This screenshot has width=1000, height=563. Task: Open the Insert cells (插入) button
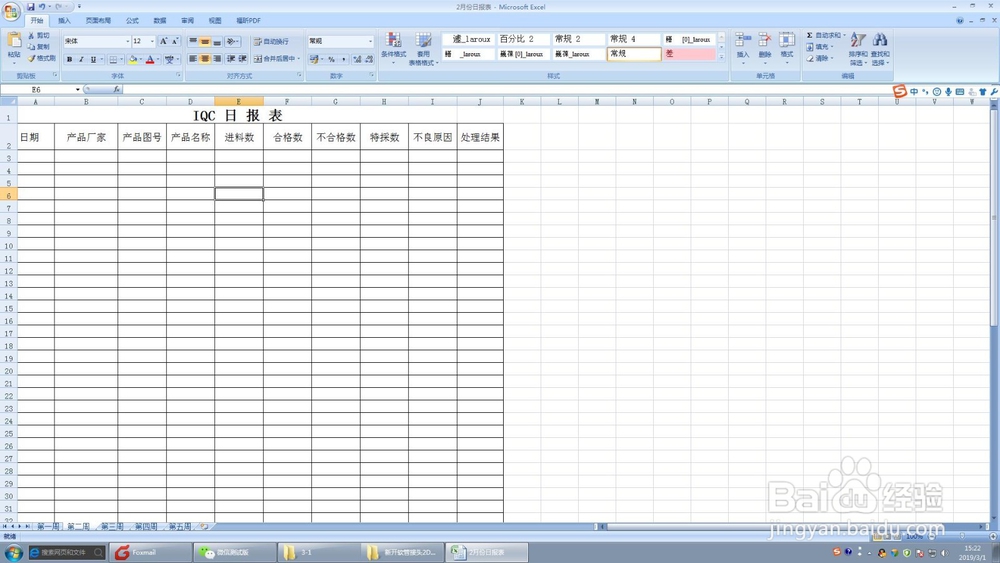(742, 46)
